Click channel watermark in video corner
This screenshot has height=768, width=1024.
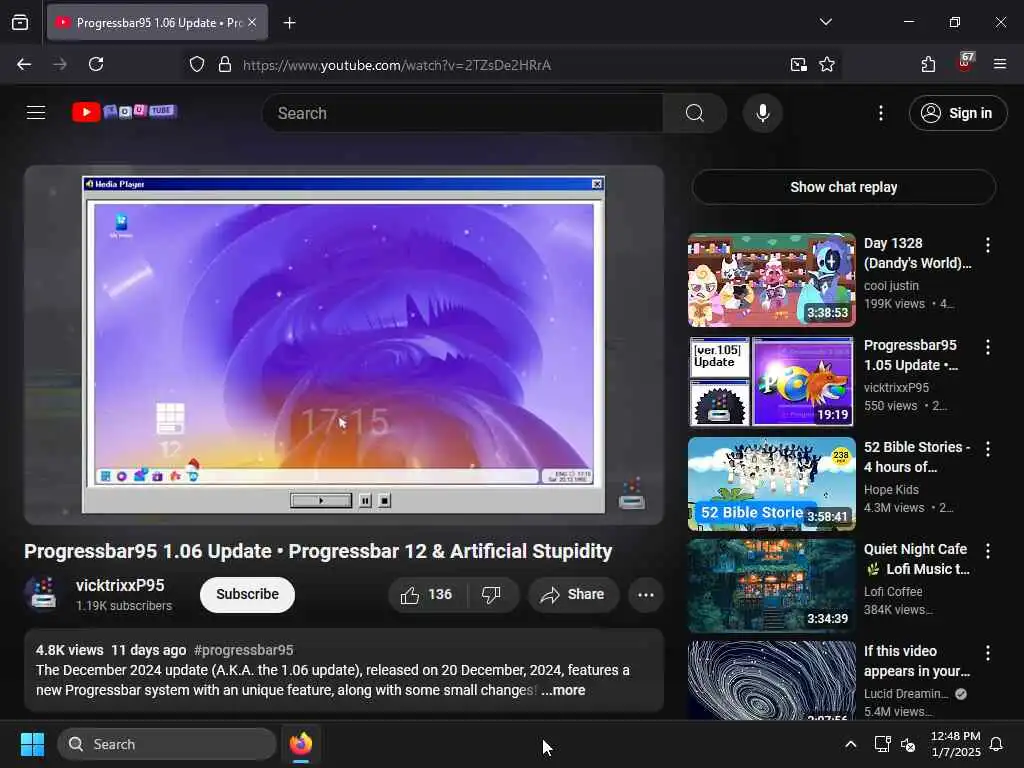(x=632, y=494)
